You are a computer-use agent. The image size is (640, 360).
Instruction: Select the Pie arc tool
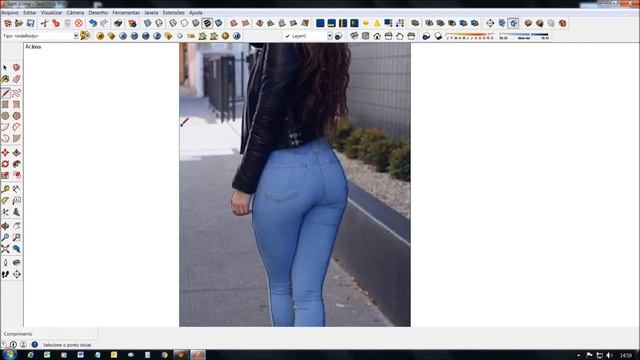coord(16,139)
